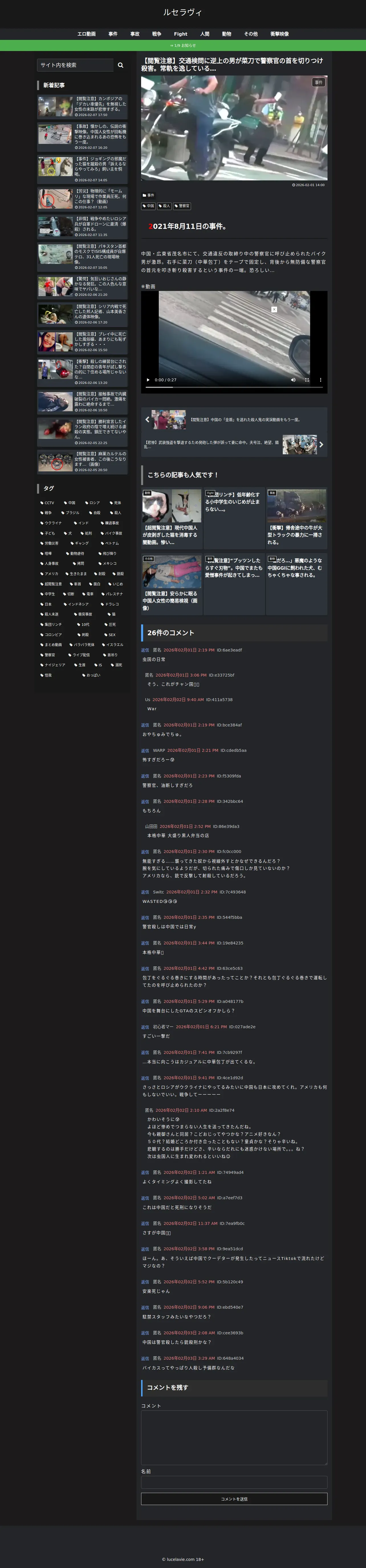Submit with the コメントを送信 button

pos(234,1499)
